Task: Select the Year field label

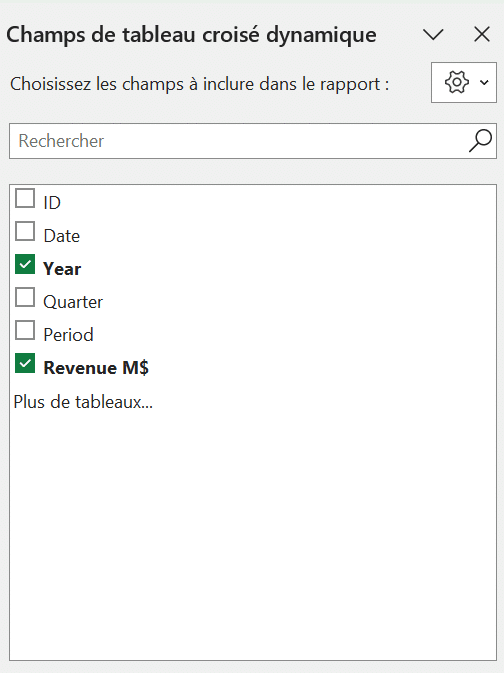Action: click(x=62, y=269)
